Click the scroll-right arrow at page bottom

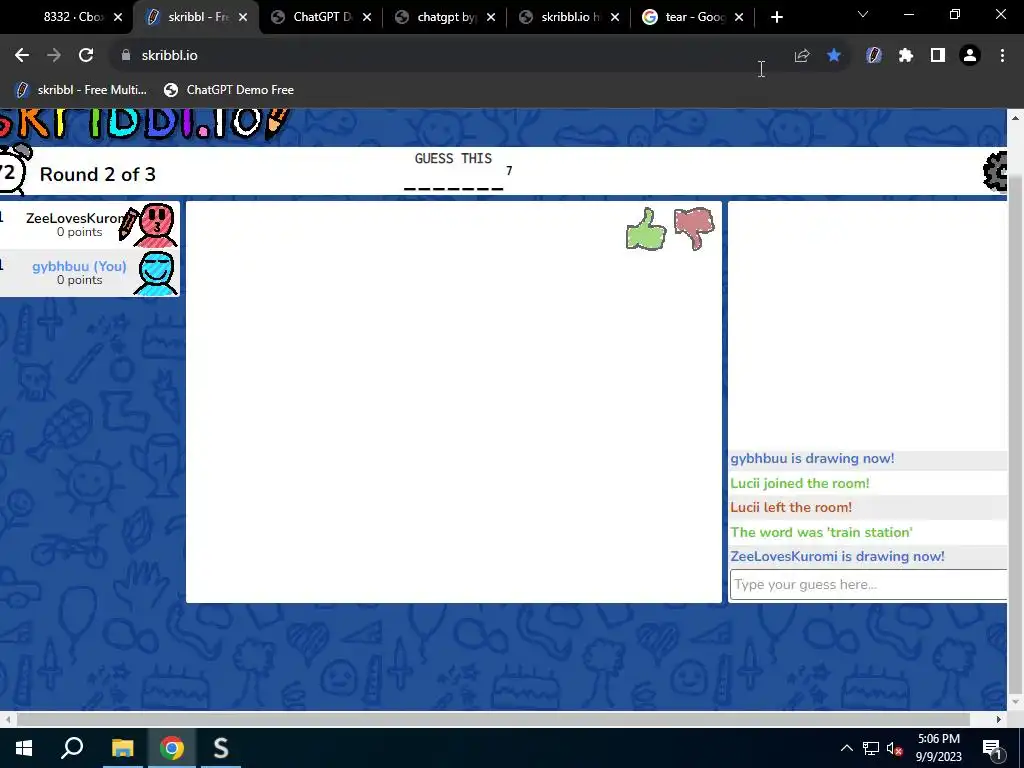click(999, 720)
